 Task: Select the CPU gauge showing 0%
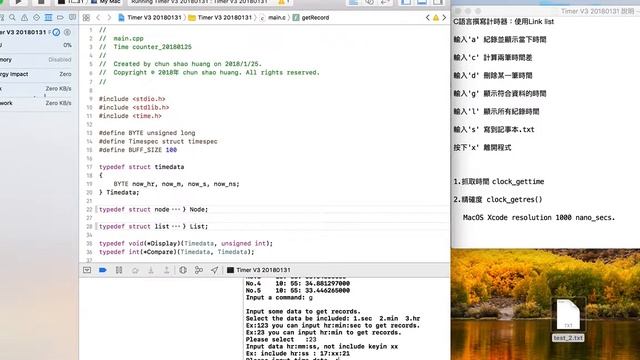pos(36,45)
